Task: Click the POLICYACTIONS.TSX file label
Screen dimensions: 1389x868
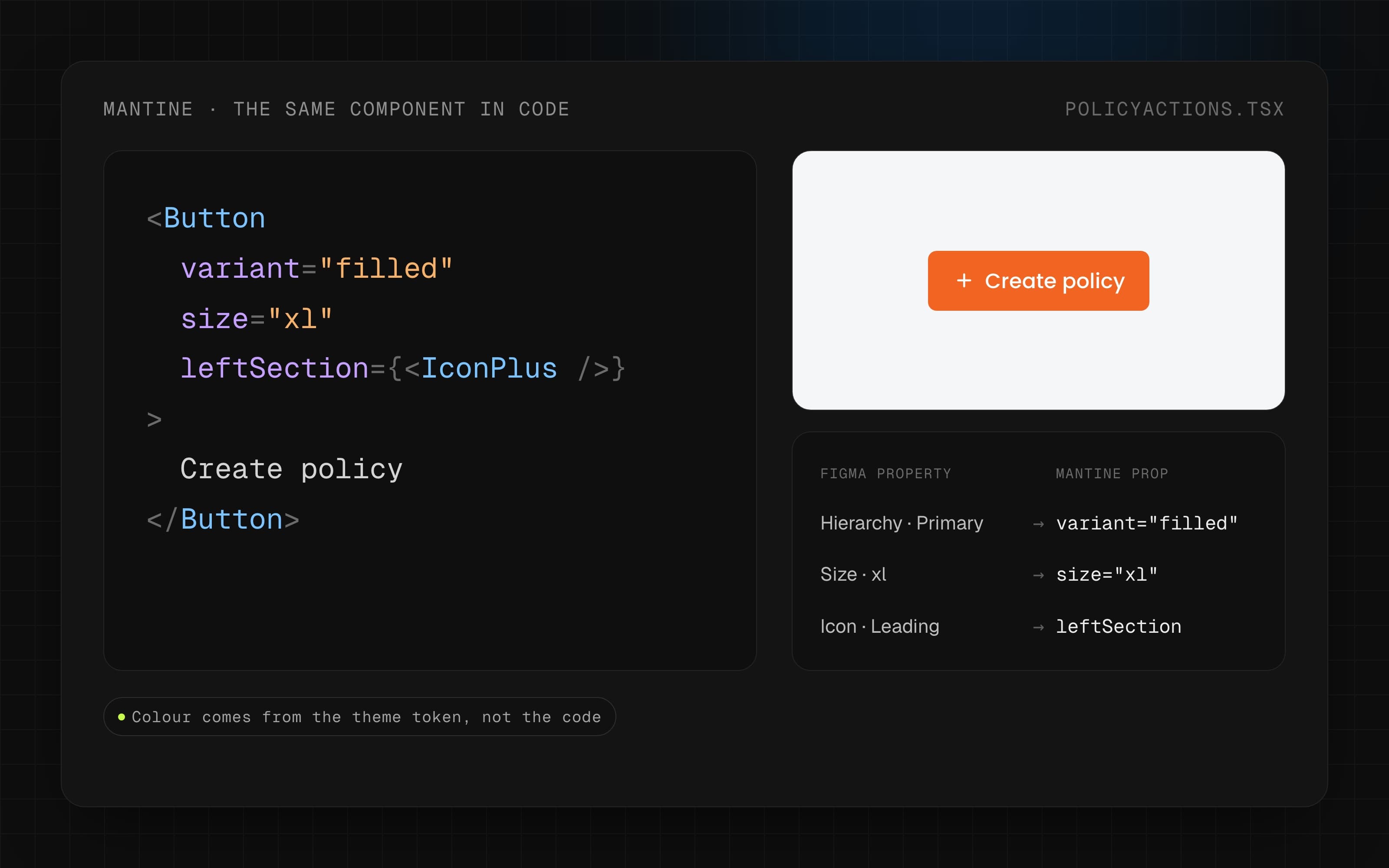Action: click(1174, 109)
